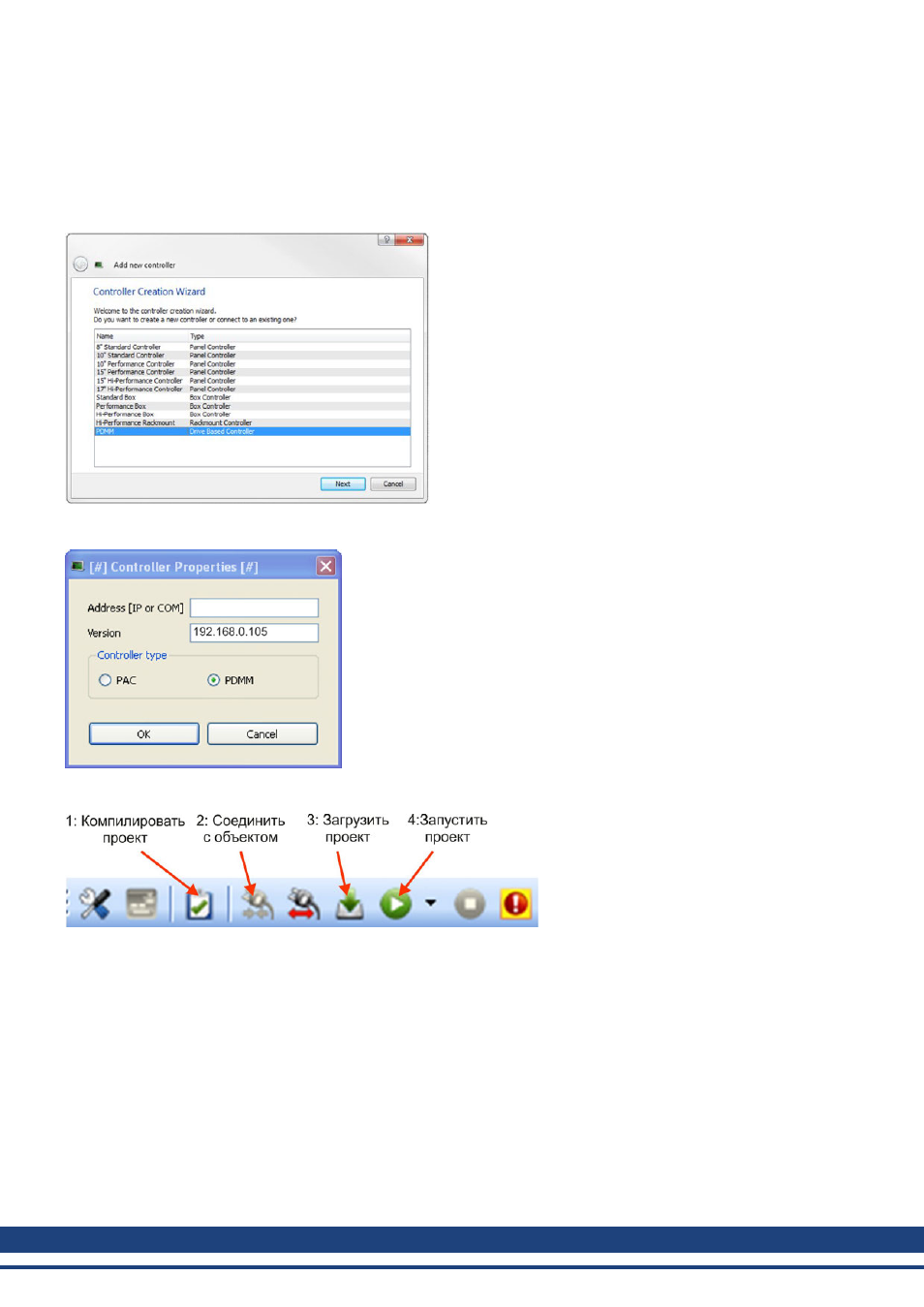Select the Standard Box row

coord(252,397)
